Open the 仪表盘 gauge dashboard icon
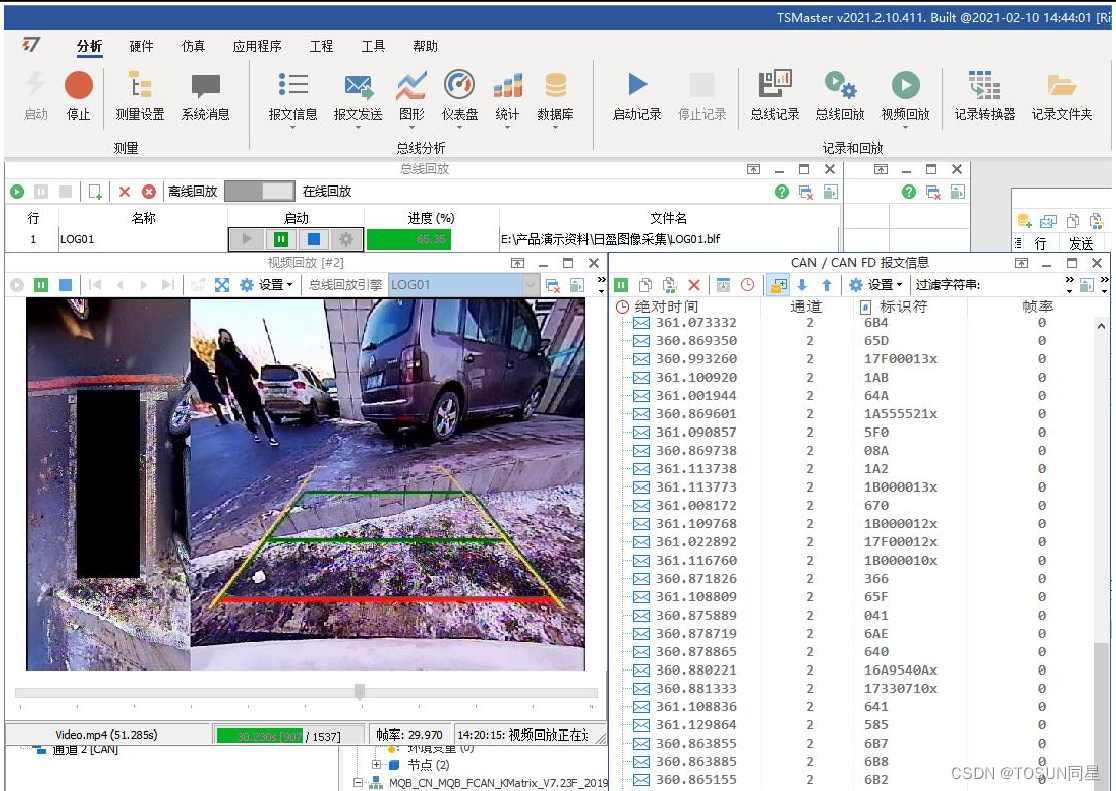The image size is (1116, 791). point(459,85)
